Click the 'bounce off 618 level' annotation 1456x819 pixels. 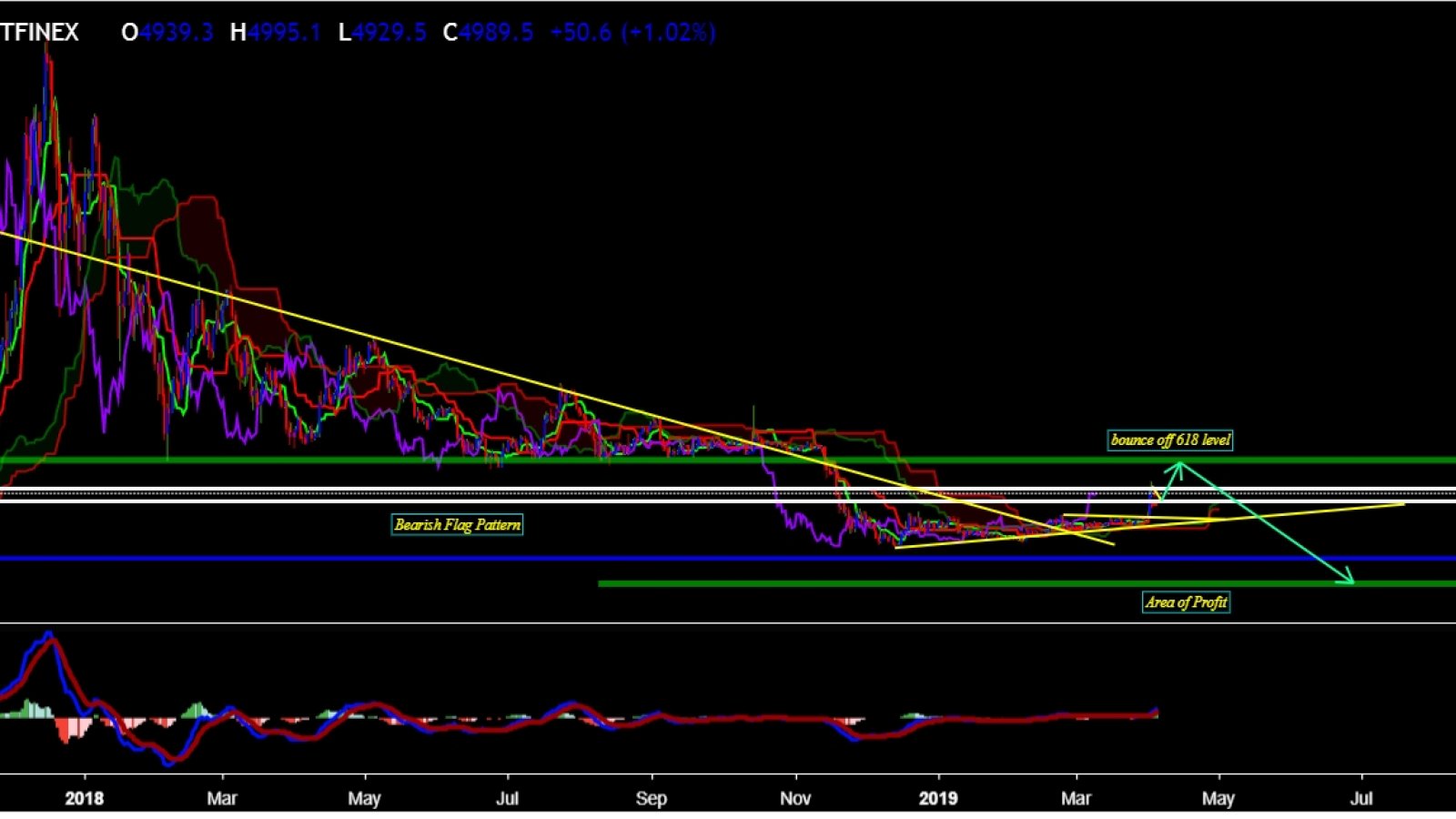click(1170, 440)
